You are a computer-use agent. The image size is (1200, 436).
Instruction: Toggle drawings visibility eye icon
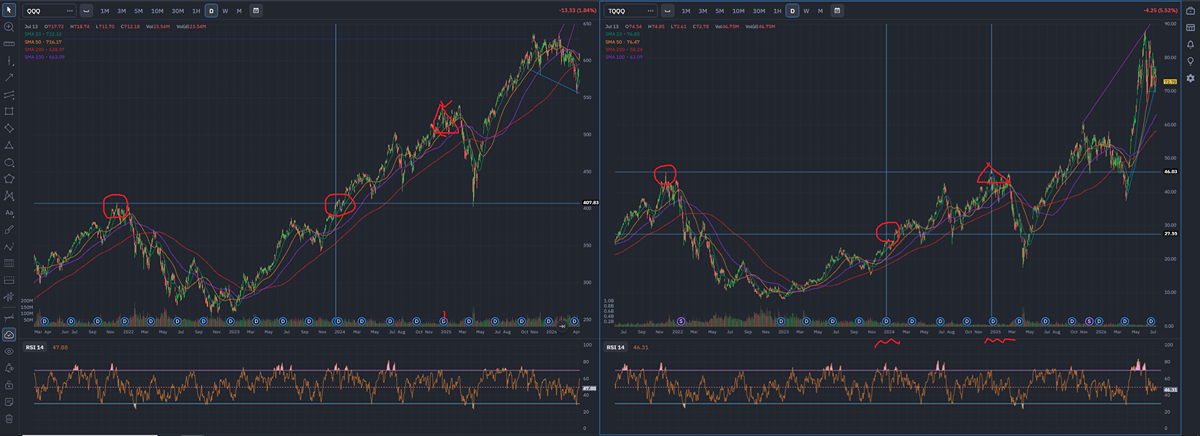tap(9, 352)
